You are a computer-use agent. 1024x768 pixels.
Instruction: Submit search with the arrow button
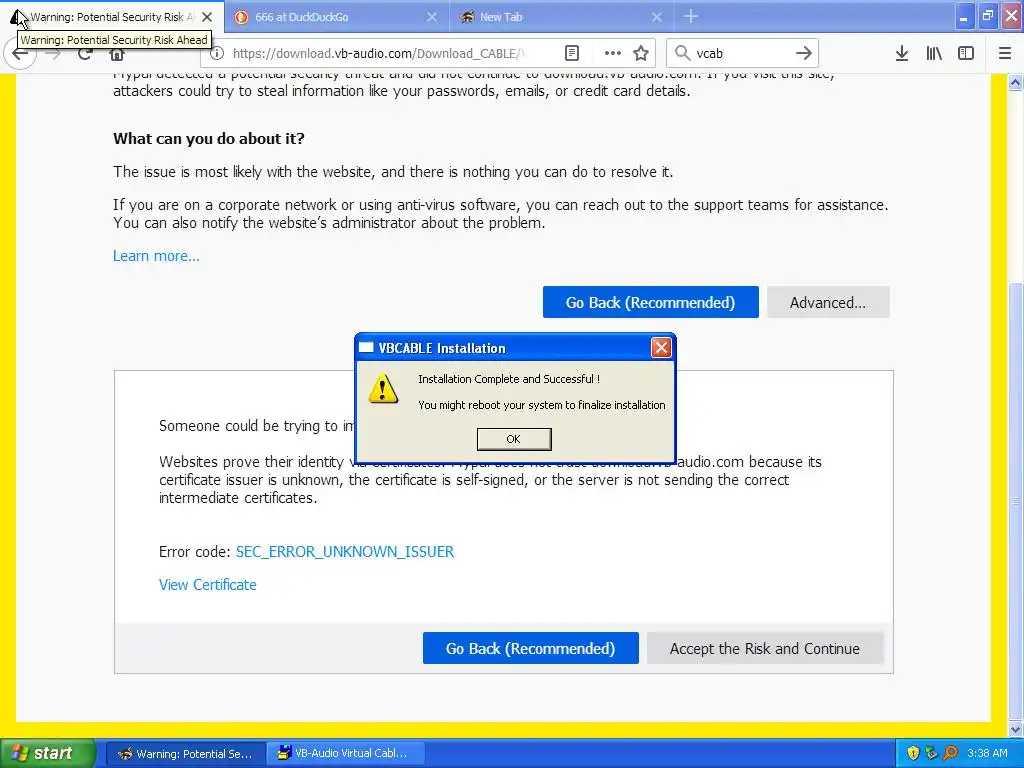click(x=804, y=54)
